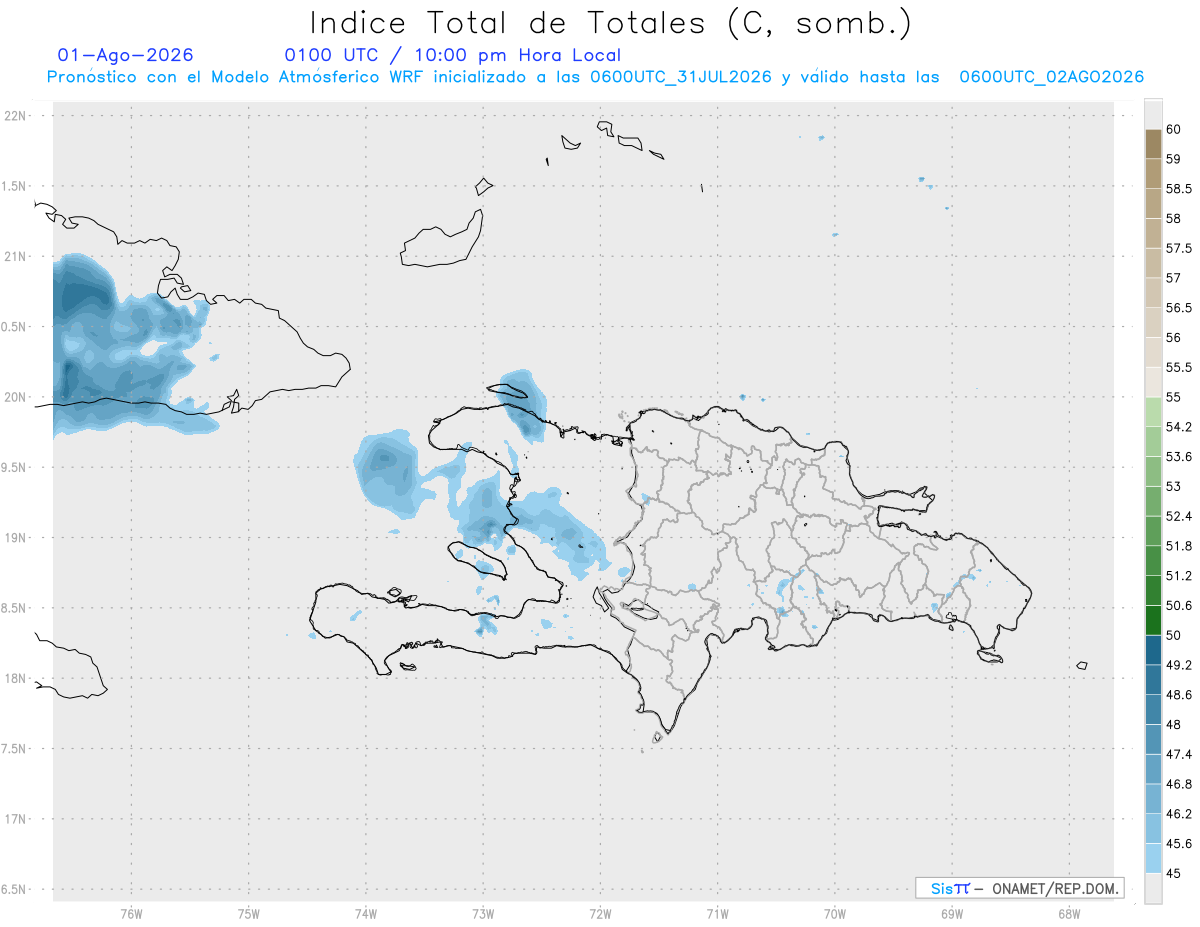Click the colorbar label '45.6'

pyautogui.click(x=1178, y=843)
